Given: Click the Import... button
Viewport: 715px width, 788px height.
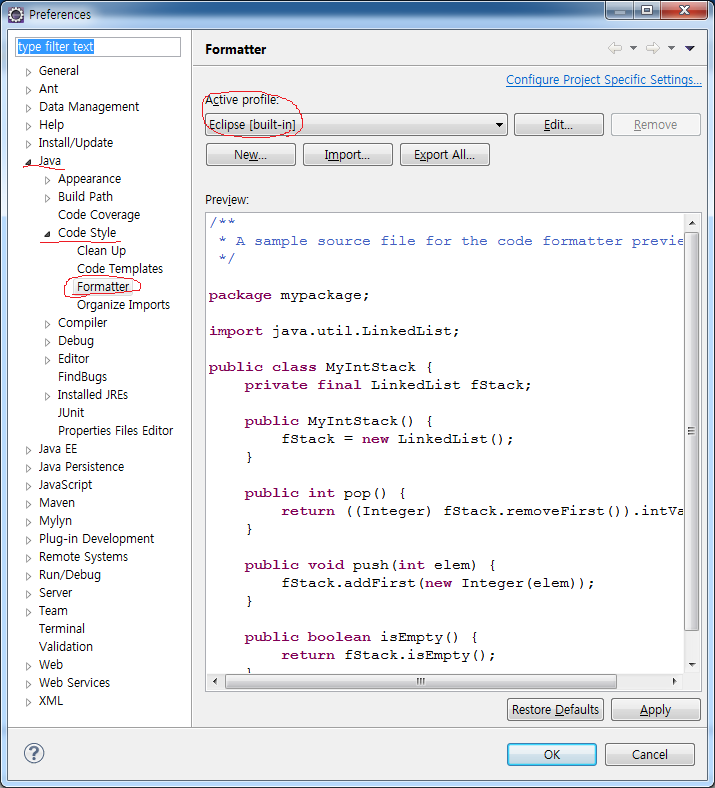Looking at the screenshot, I should coord(348,155).
